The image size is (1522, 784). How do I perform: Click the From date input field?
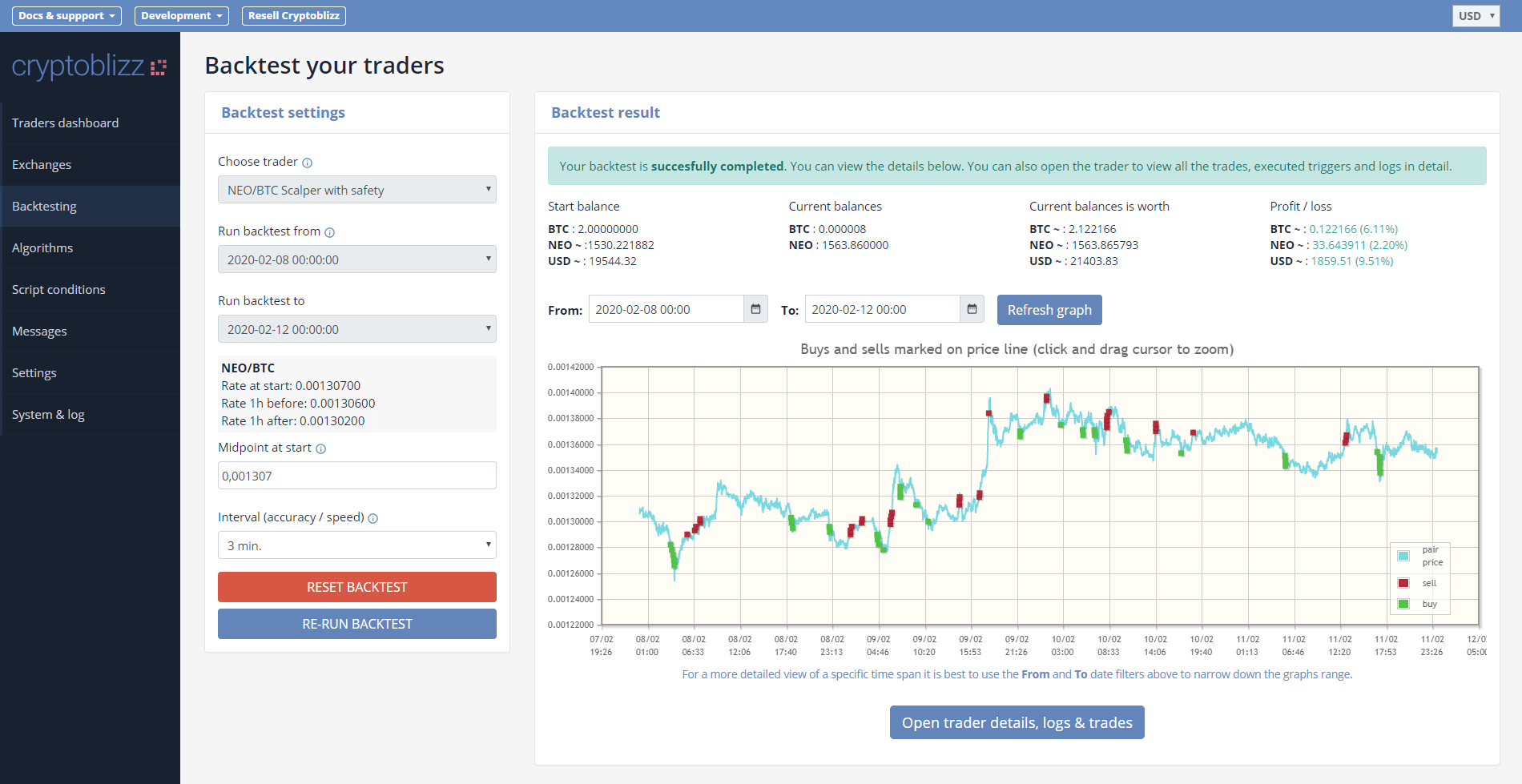click(666, 309)
